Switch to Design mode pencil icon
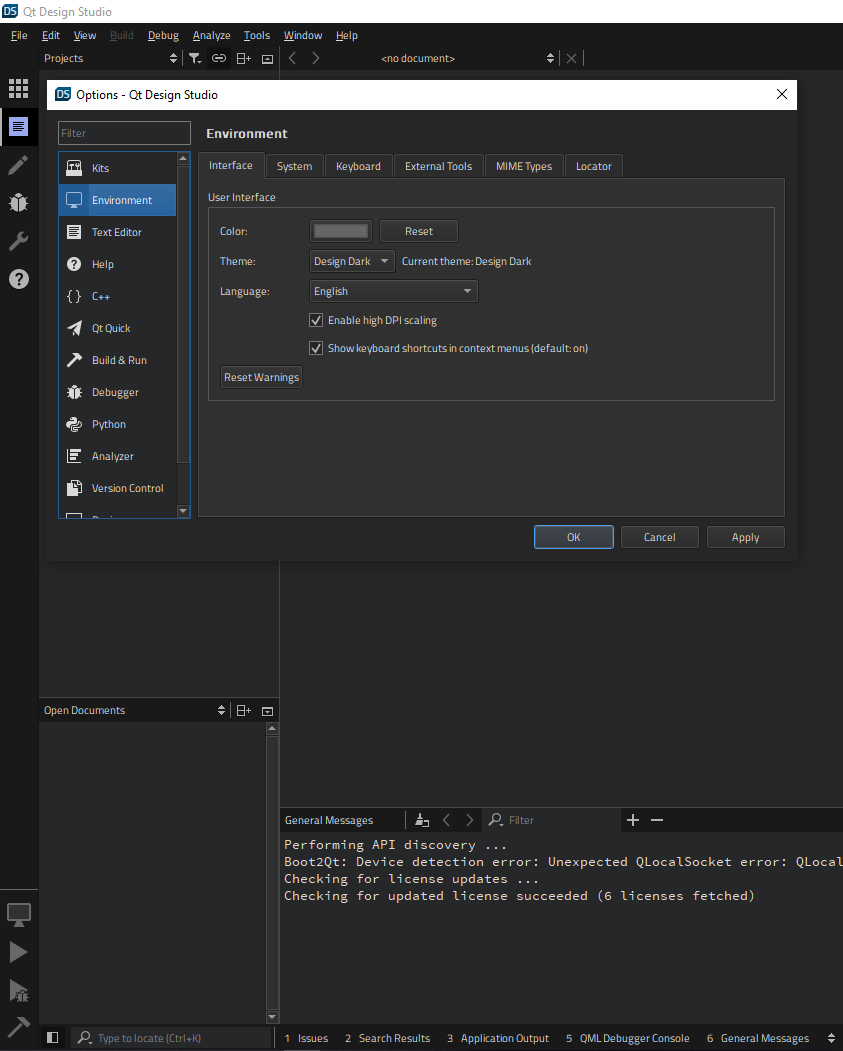The width and height of the screenshot is (843, 1051). click(18, 165)
